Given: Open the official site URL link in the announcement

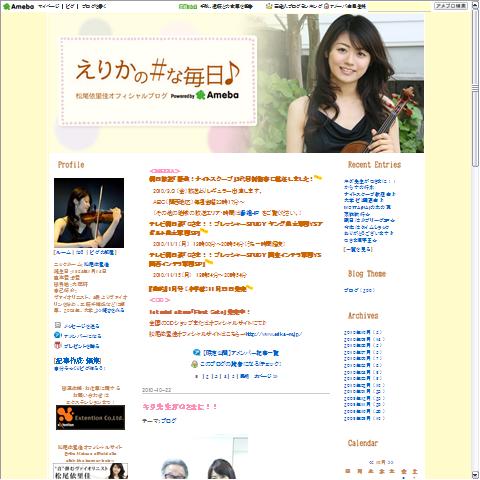Looking at the screenshot, I should [x=273, y=334].
